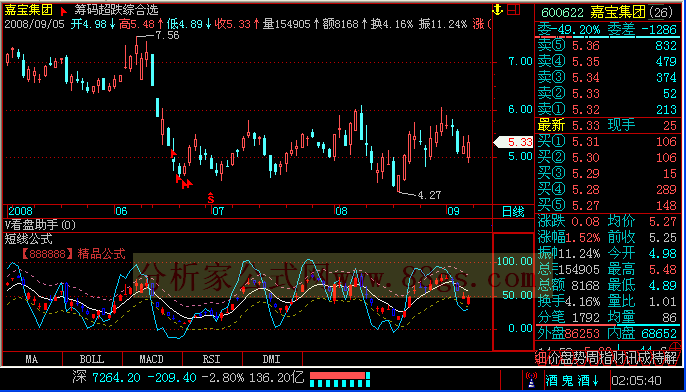Click the 酒鬼酒 ticker in the status bar
This screenshot has width=686, height=392.
click(x=571, y=379)
